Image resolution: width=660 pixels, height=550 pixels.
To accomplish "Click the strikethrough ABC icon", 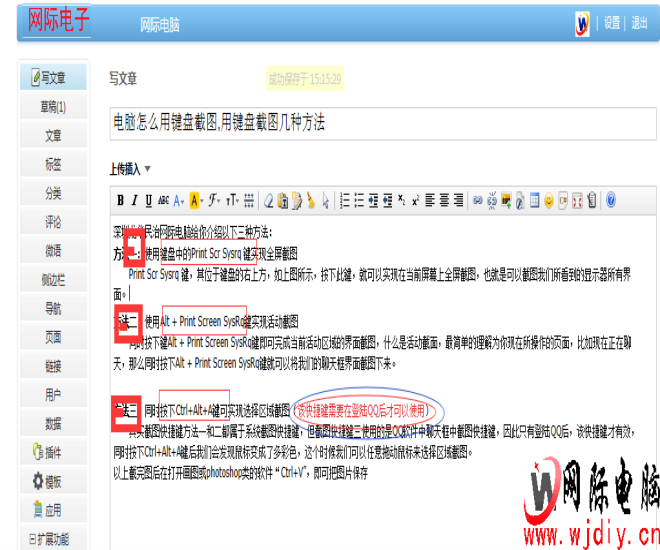I will [x=163, y=200].
